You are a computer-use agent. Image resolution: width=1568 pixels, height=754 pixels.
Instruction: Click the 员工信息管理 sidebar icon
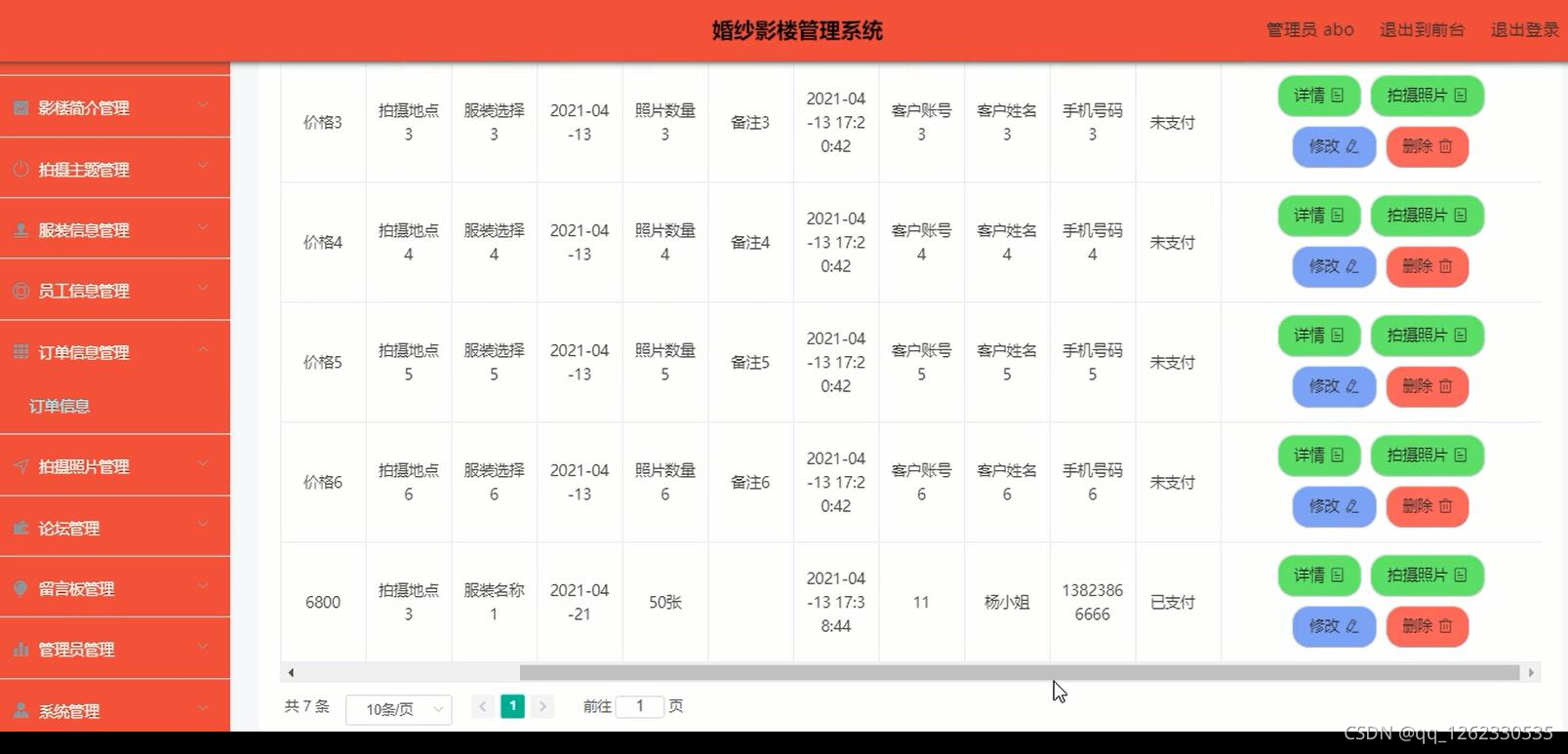(20, 291)
